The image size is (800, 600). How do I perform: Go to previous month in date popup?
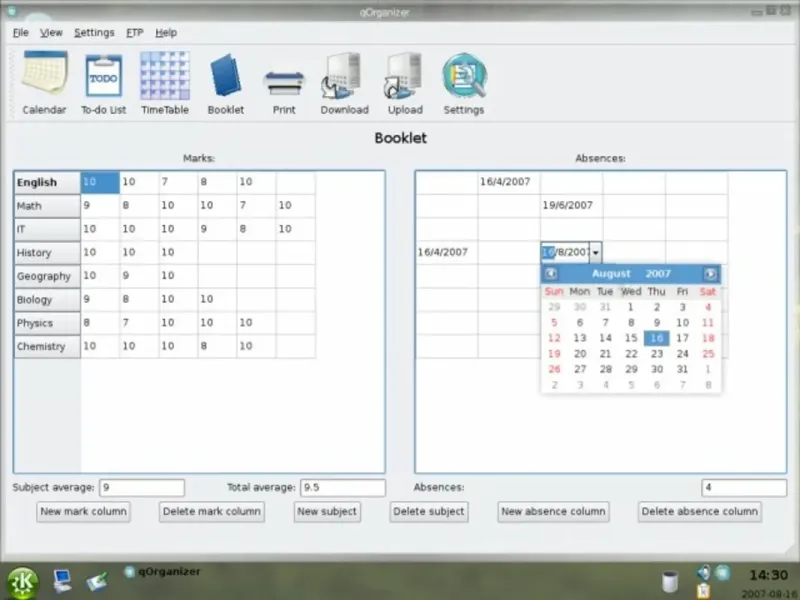551,273
